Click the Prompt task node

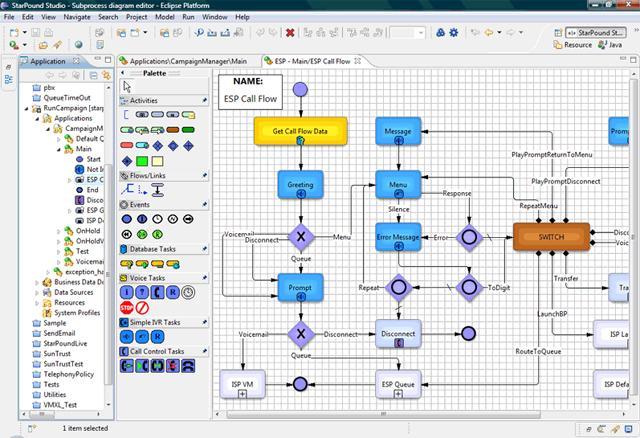[x=300, y=287]
